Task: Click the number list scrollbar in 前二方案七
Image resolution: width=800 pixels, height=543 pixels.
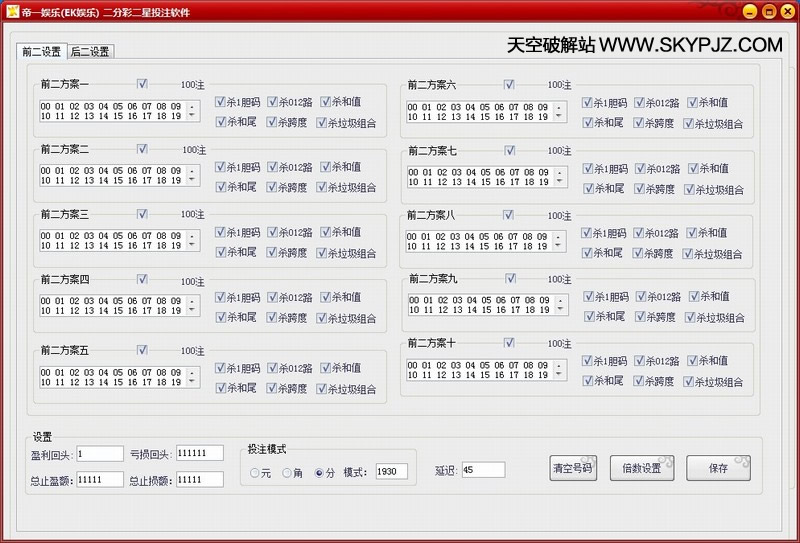Action: [559, 176]
